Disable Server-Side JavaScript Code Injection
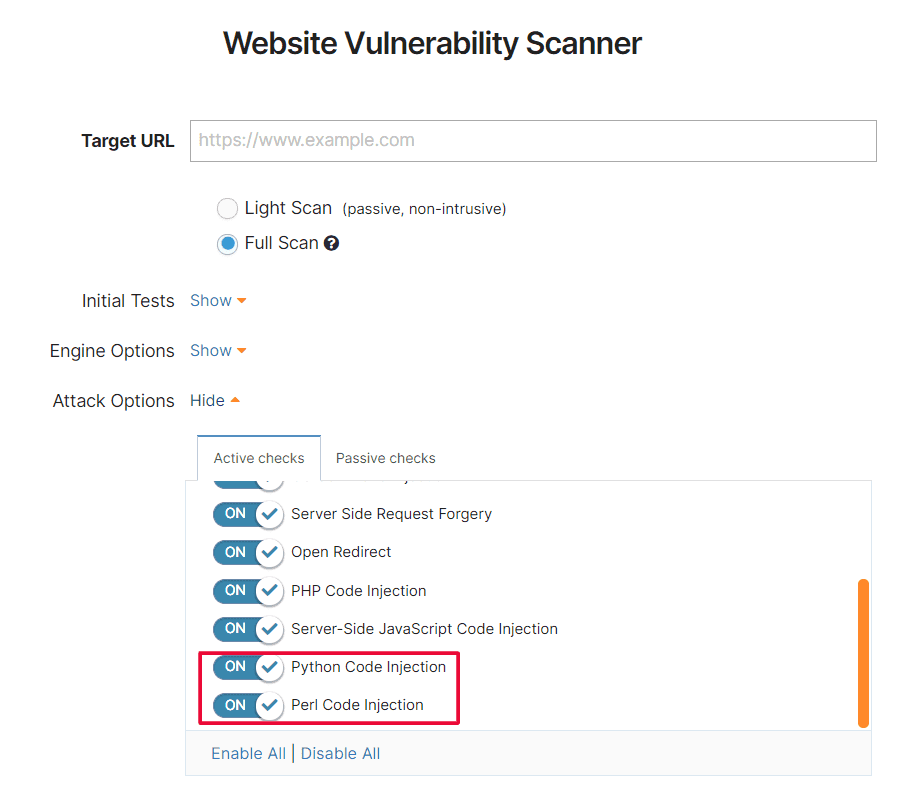The height and width of the screenshot is (812, 916). pos(247,629)
